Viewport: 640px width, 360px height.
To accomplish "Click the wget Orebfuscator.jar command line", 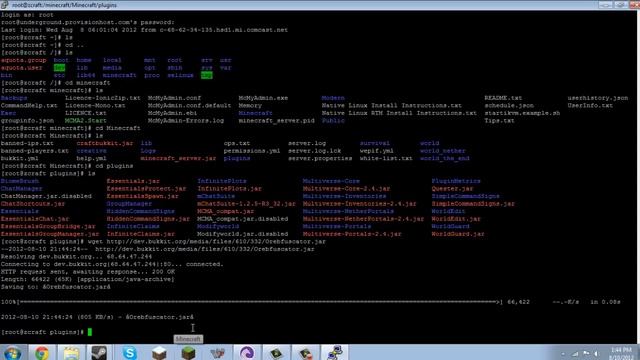I will tap(163, 241).
